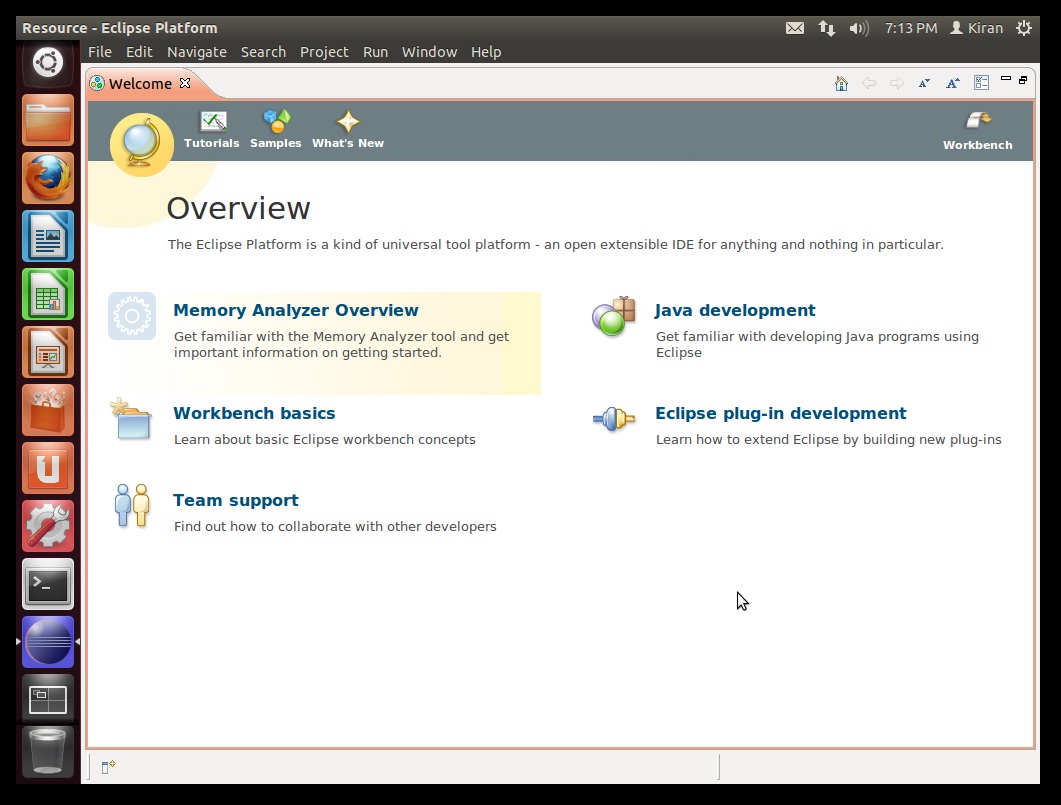The height and width of the screenshot is (805, 1061).
Task: Click the Reduce font size icon
Action: coord(925,84)
